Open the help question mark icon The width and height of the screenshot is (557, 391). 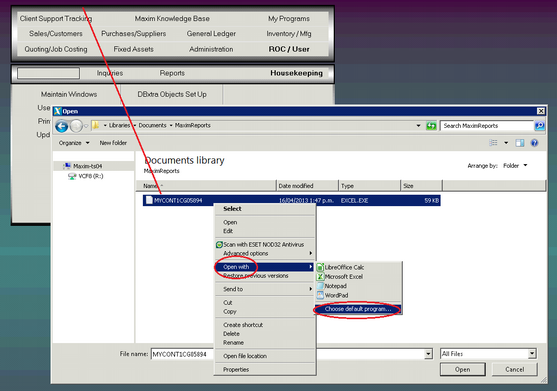click(x=534, y=143)
